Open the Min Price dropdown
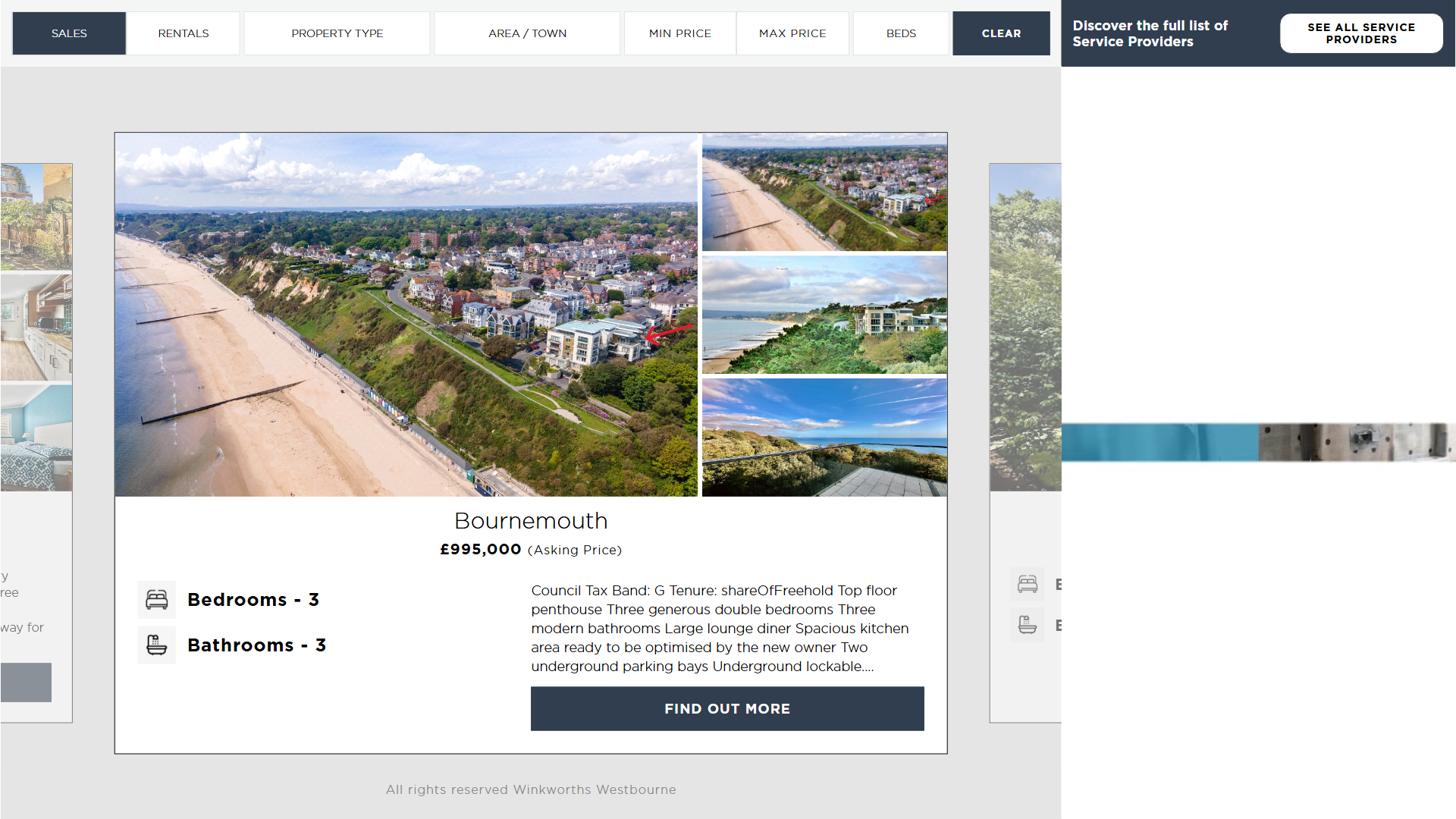Image resolution: width=1456 pixels, height=819 pixels. point(679,33)
